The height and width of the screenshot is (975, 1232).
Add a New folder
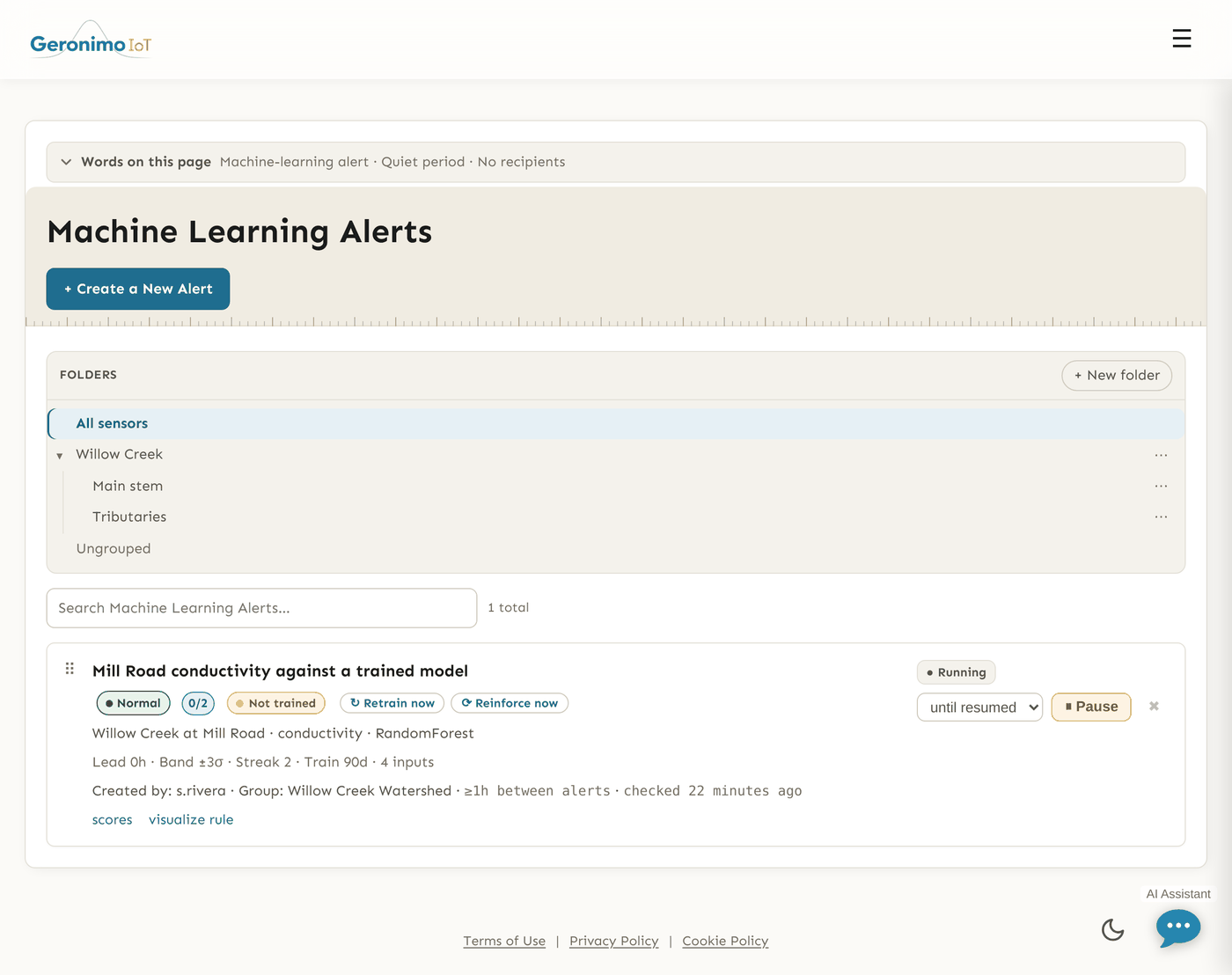(1117, 376)
